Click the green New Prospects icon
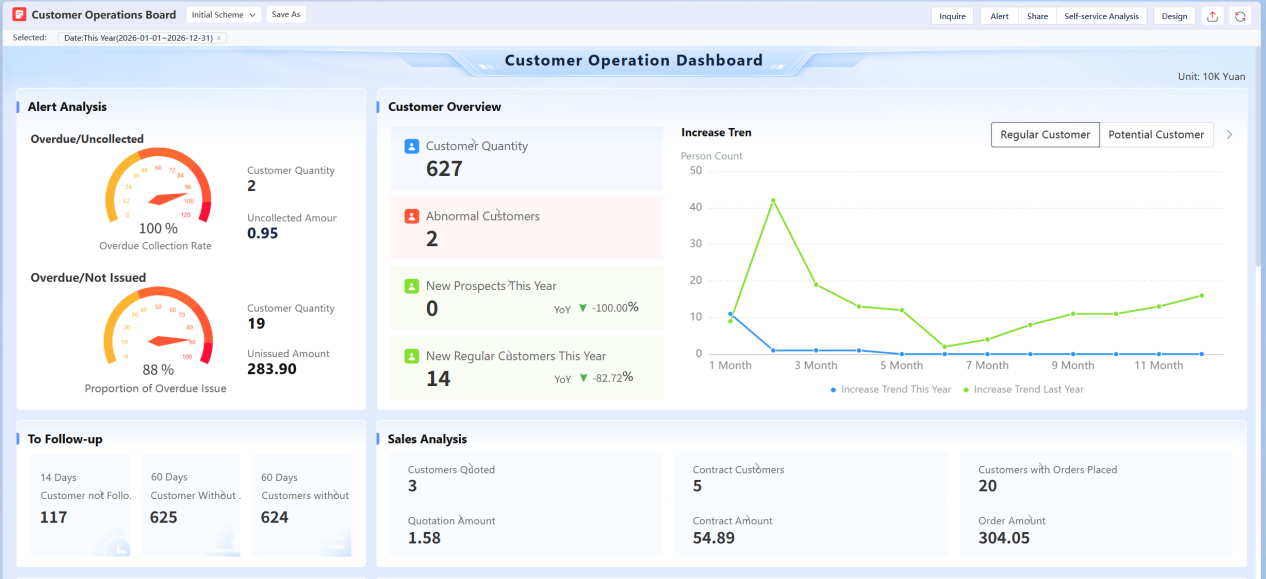This screenshot has height=579, width=1266. point(411,286)
